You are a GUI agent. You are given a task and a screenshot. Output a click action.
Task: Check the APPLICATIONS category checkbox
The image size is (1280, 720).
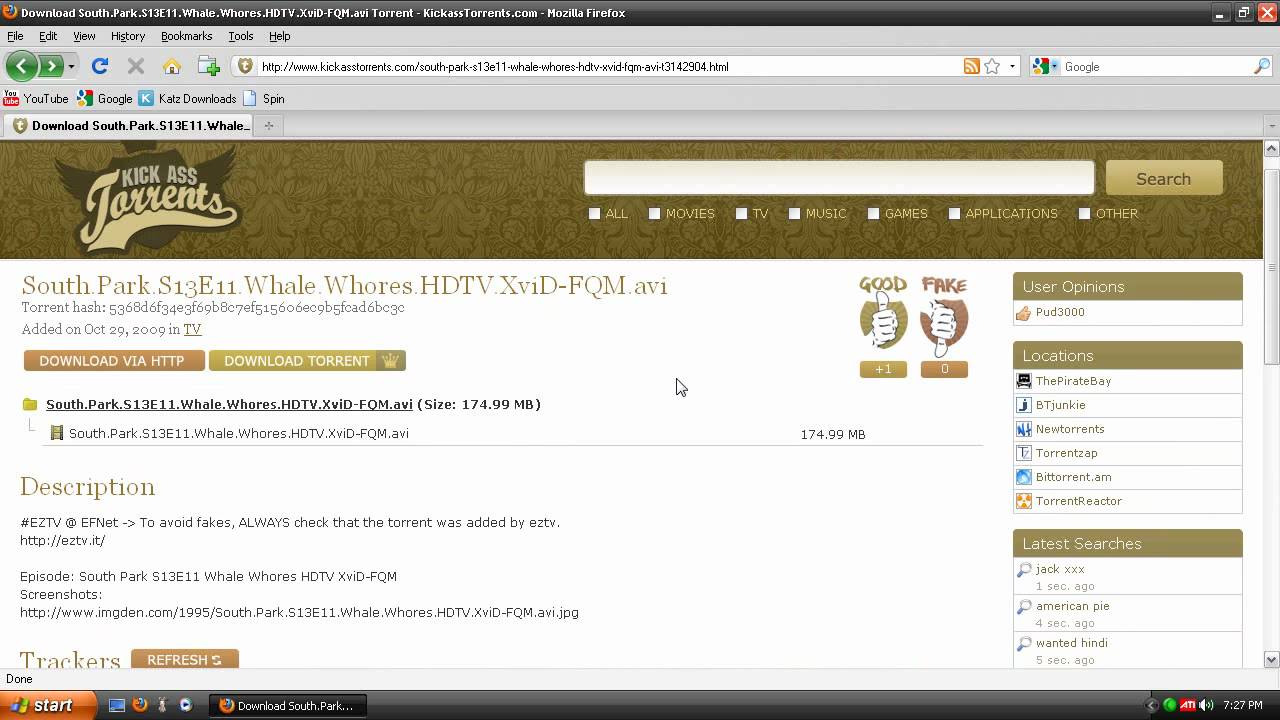[955, 213]
